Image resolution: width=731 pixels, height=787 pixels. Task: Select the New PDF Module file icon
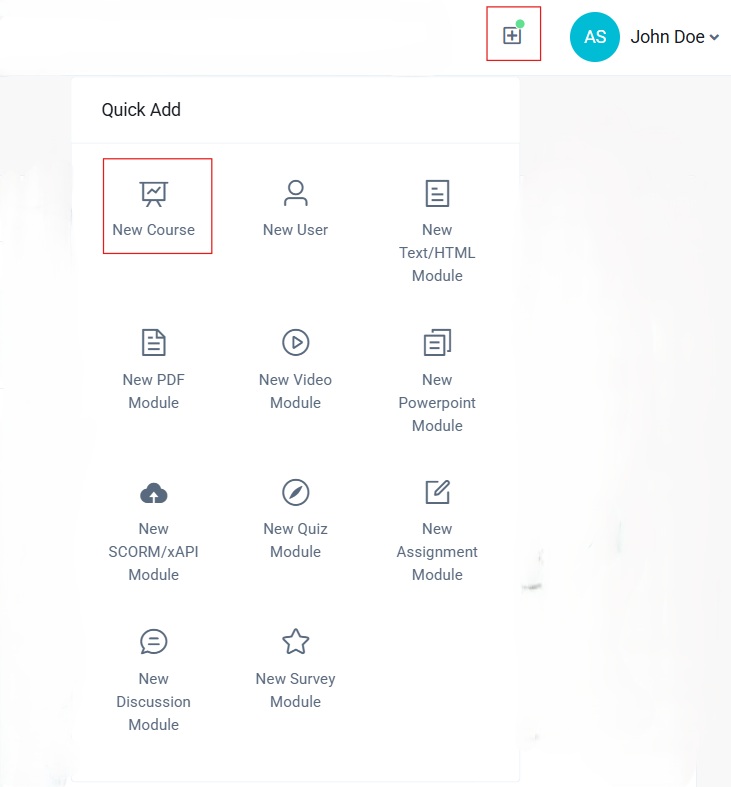pos(154,343)
